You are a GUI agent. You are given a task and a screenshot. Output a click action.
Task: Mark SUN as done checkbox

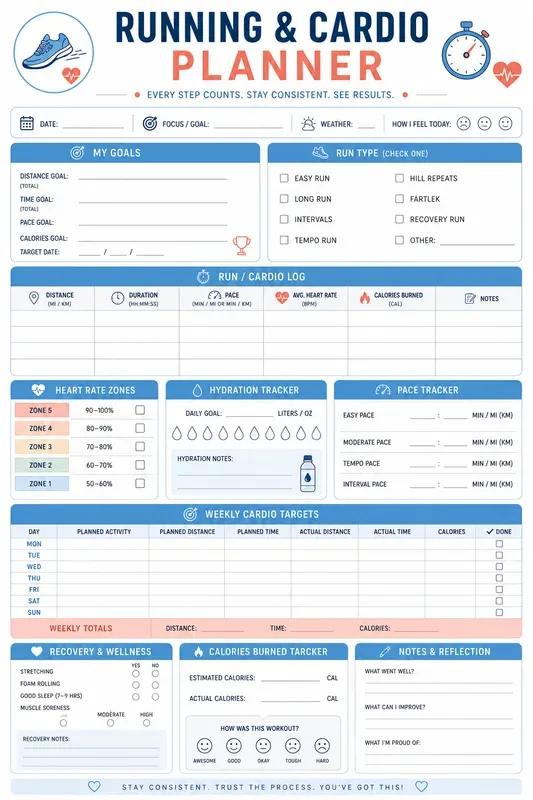point(499,612)
